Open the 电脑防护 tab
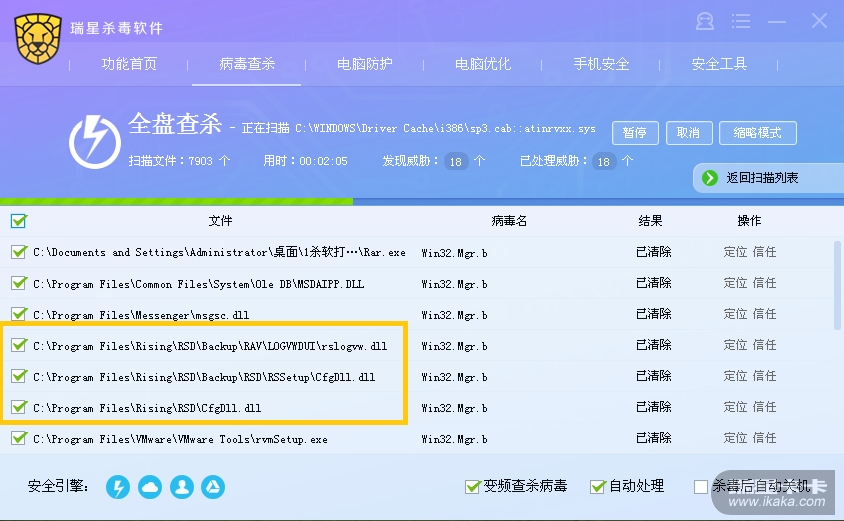Image resolution: width=844 pixels, height=521 pixels. click(x=365, y=64)
